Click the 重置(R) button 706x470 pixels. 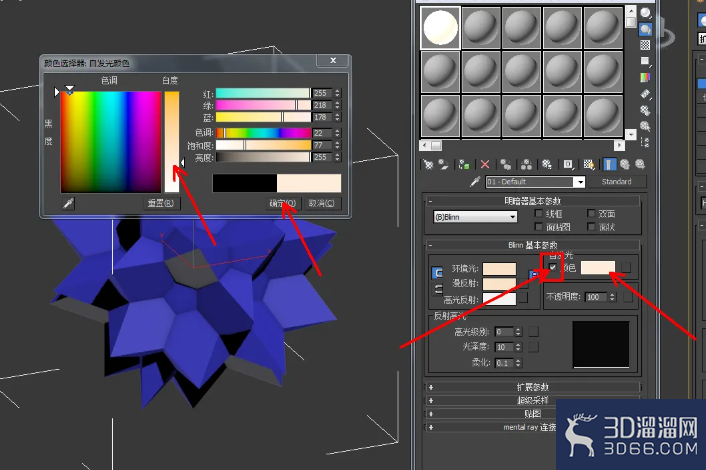[161, 203]
